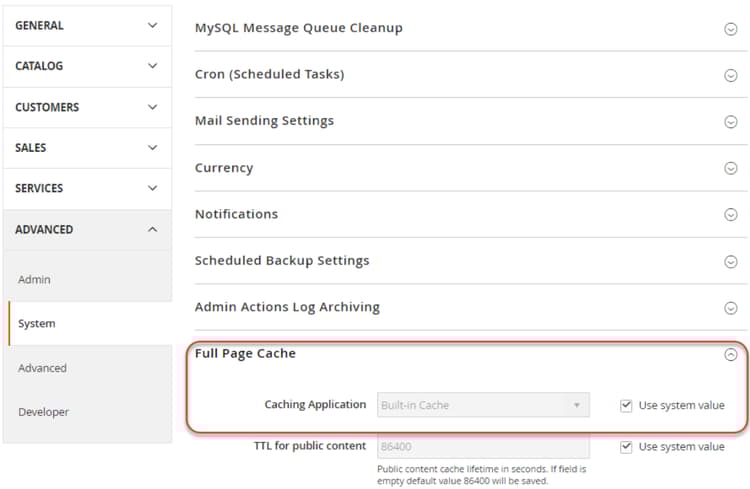
Task: Expand the GENERAL sidebar section
Action: pos(87,25)
